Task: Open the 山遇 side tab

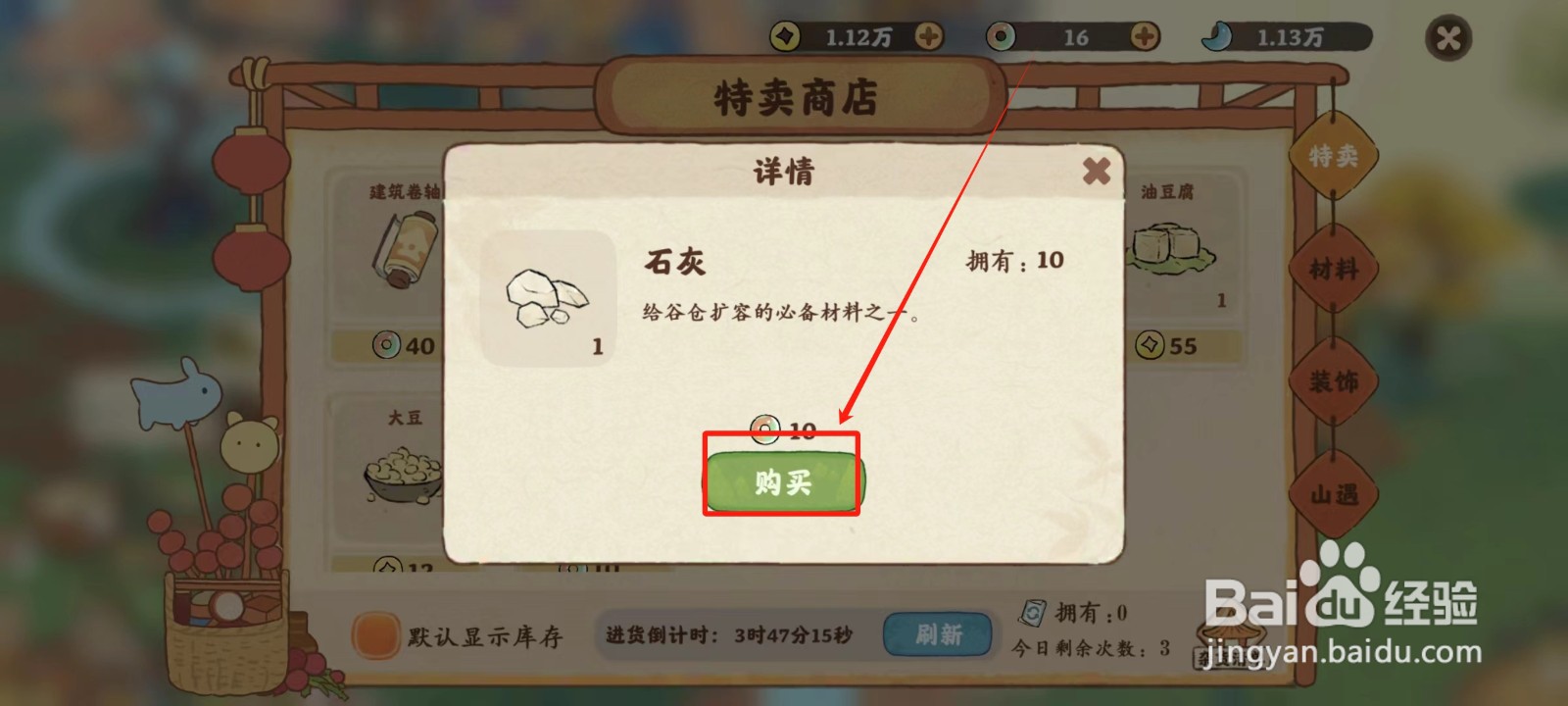Action: [1333, 494]
